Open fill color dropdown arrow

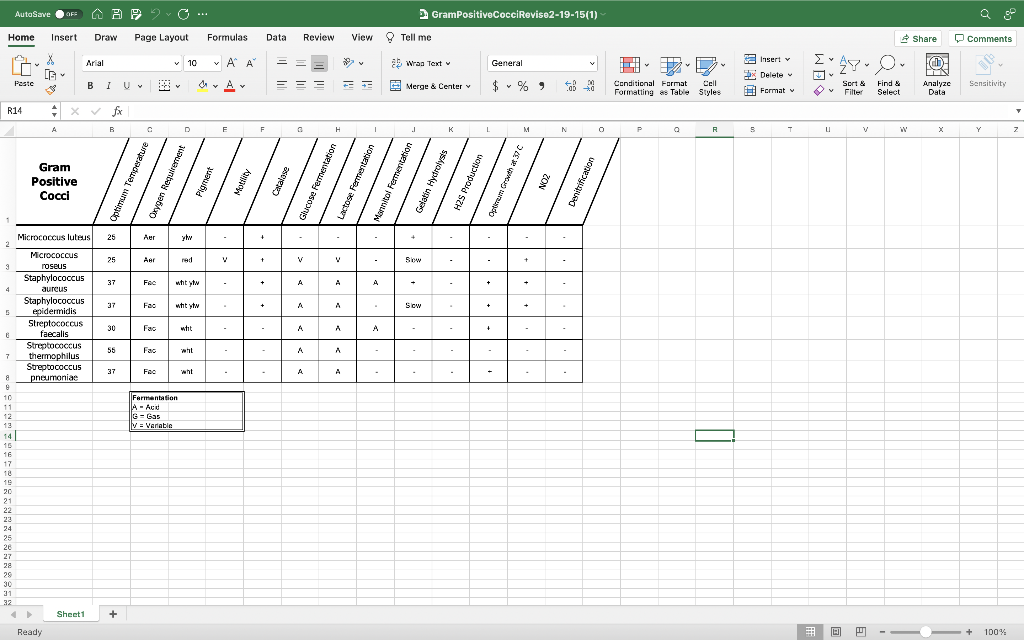pos(215,86)
